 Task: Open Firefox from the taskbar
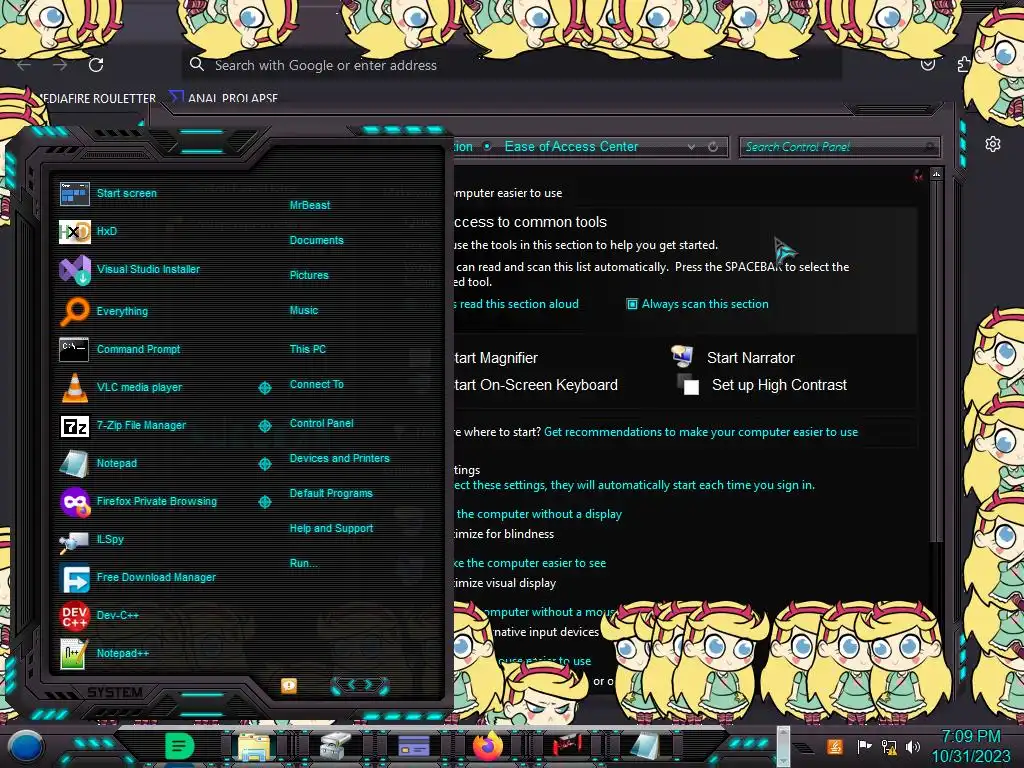[x=488, y=746]
